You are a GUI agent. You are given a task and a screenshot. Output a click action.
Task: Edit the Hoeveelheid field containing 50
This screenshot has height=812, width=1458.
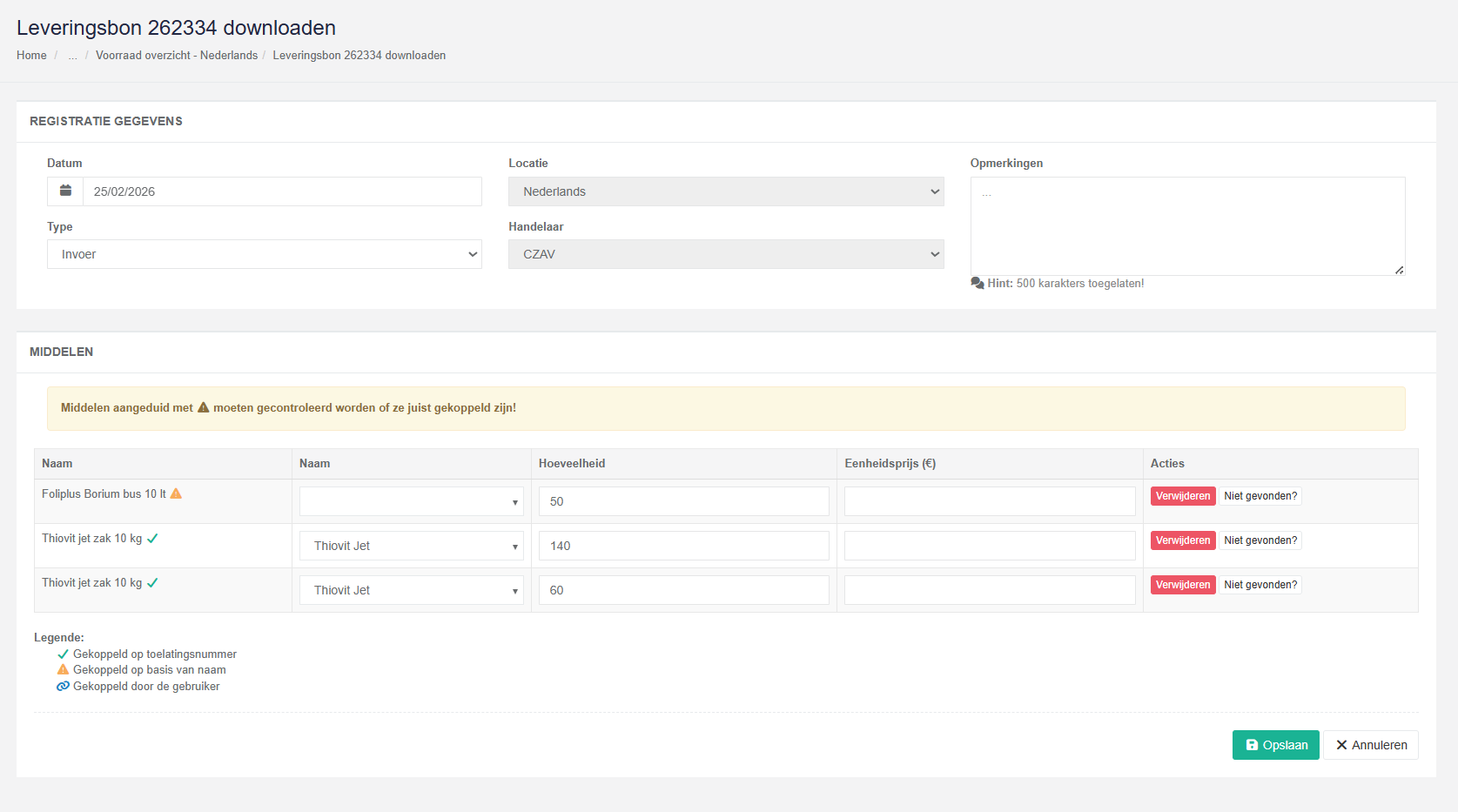tap(684, 501)
